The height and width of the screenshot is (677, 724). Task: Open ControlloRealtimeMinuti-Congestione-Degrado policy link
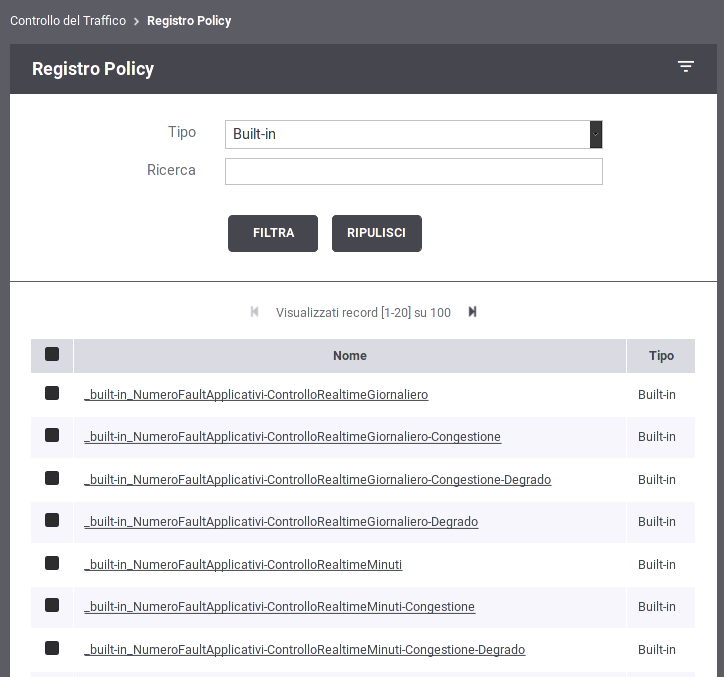305,650
